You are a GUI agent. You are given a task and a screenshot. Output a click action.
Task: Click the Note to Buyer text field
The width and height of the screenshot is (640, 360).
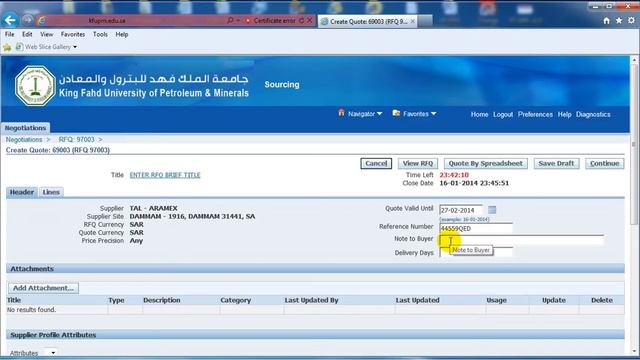tap(522, 240)
